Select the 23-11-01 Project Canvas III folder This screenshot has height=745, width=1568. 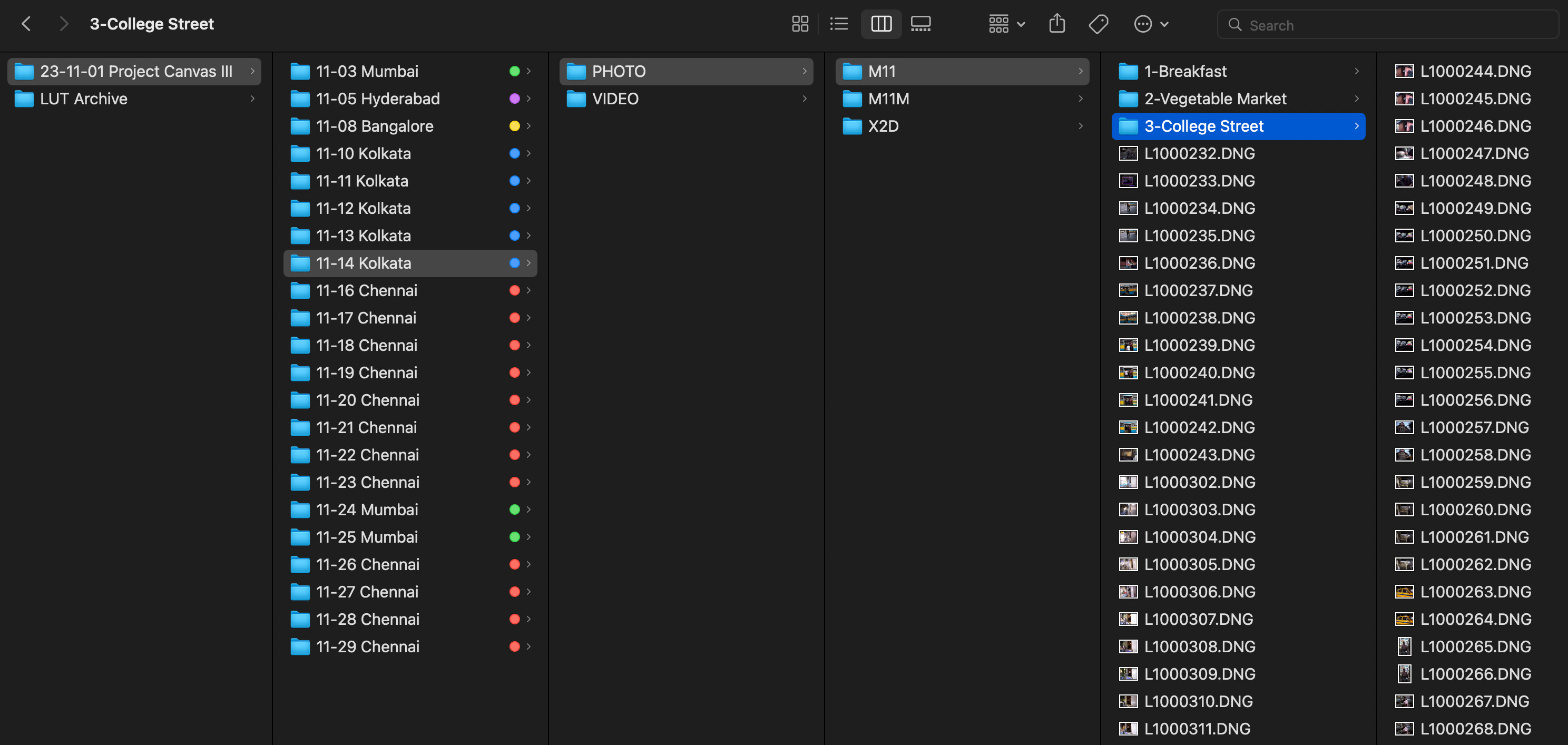[x=134, y=71]
